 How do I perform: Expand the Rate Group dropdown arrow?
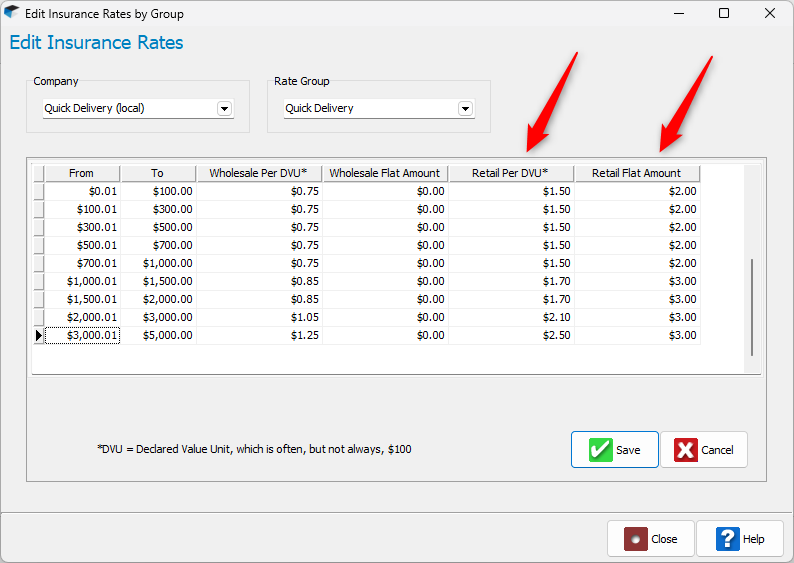(x=465, y=108)
